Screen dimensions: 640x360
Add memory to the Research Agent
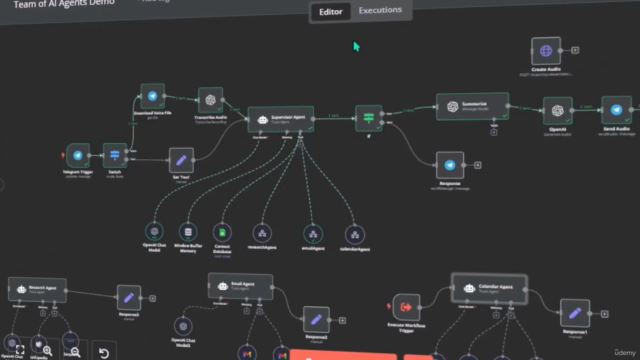coord(43,313)
